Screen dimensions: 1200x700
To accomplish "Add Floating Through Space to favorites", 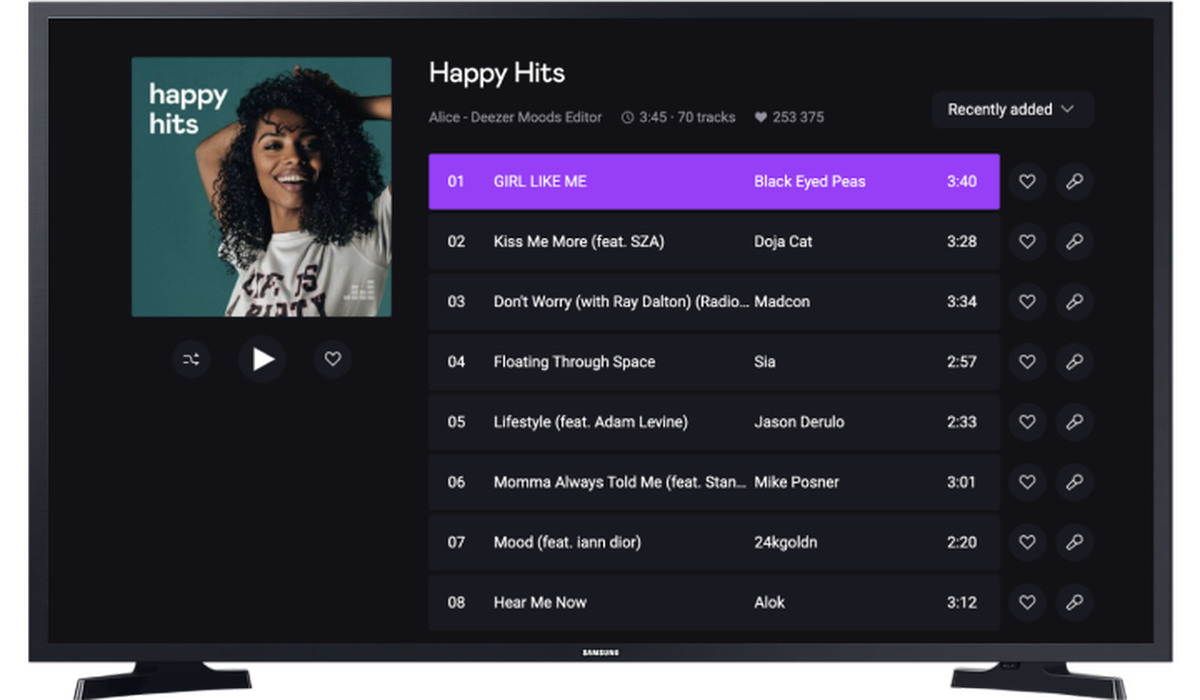I will [x=1027, y=362].
